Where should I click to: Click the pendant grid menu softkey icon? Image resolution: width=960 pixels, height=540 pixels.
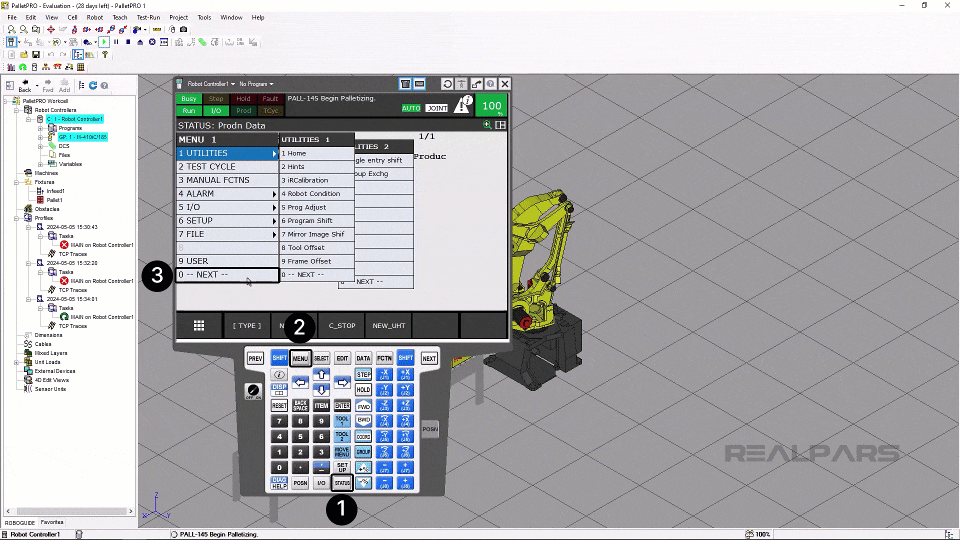[199, 326]
